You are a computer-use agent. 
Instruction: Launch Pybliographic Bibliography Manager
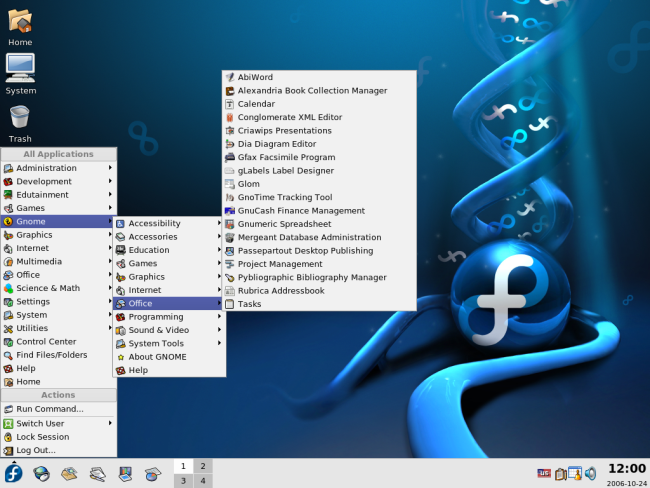[x=319, y=277]
